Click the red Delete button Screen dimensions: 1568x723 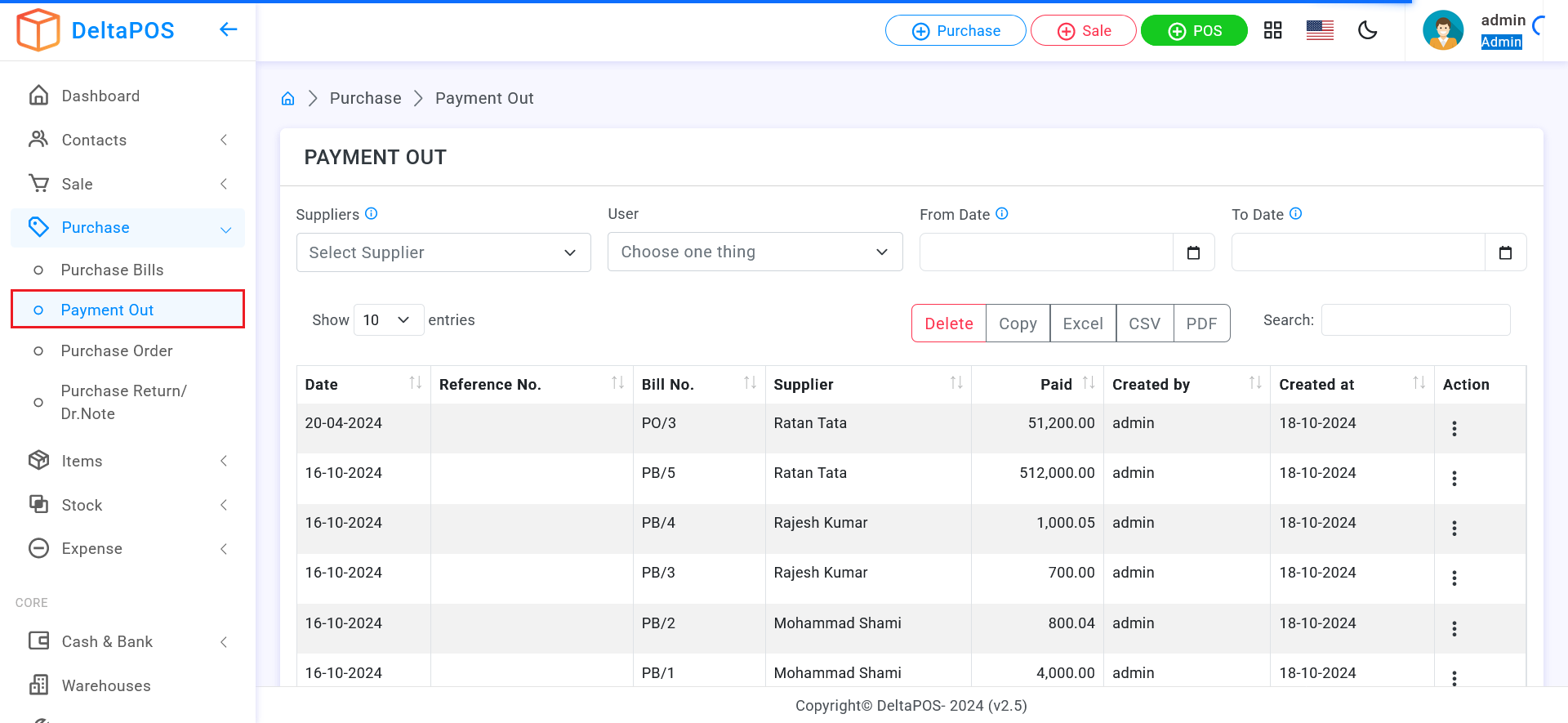(948, 324)
